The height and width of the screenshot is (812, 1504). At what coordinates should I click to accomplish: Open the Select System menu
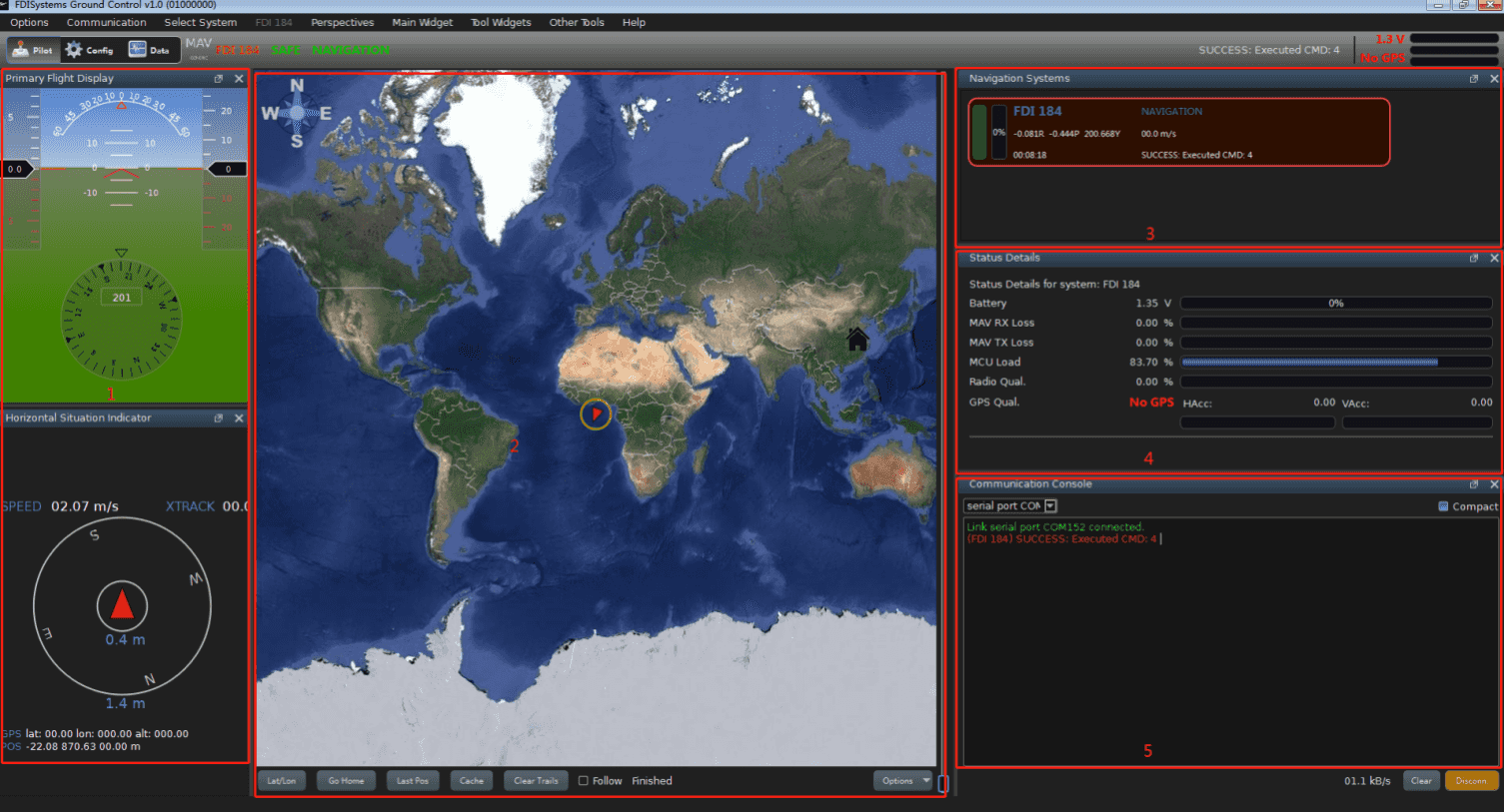200,22
